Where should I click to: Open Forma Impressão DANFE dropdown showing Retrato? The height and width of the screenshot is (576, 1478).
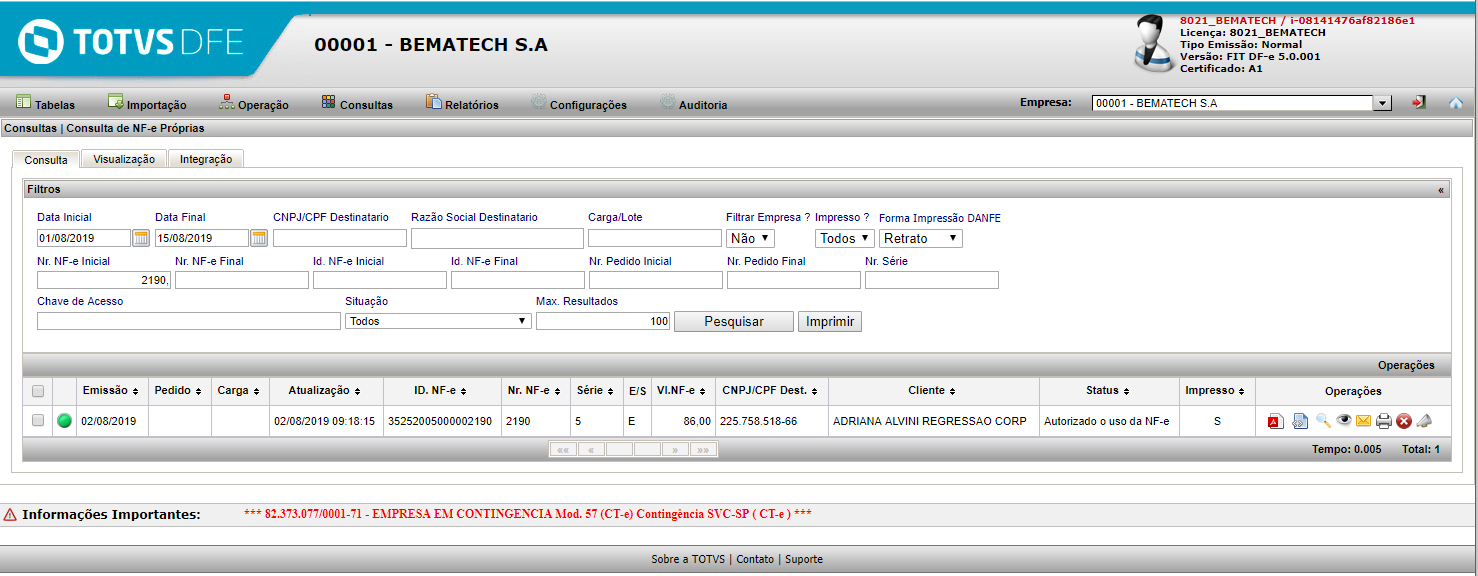[921, 238]
